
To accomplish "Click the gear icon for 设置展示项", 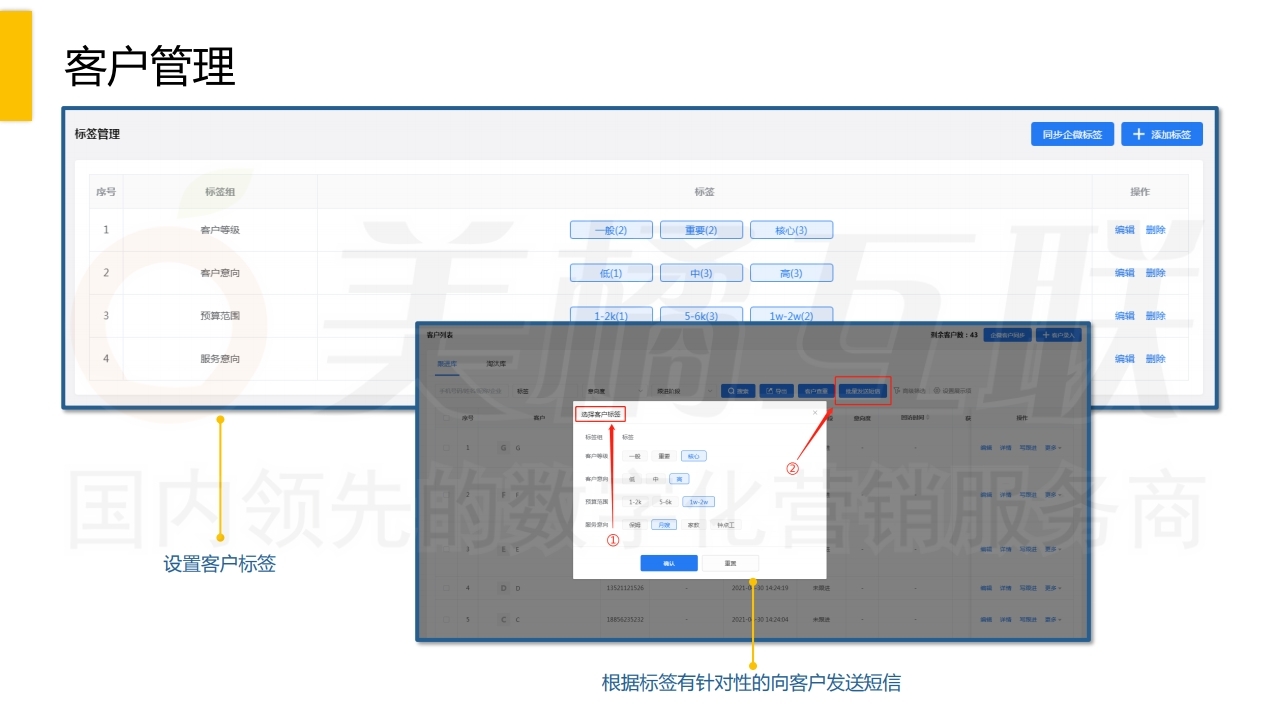I will pos(937,391).
